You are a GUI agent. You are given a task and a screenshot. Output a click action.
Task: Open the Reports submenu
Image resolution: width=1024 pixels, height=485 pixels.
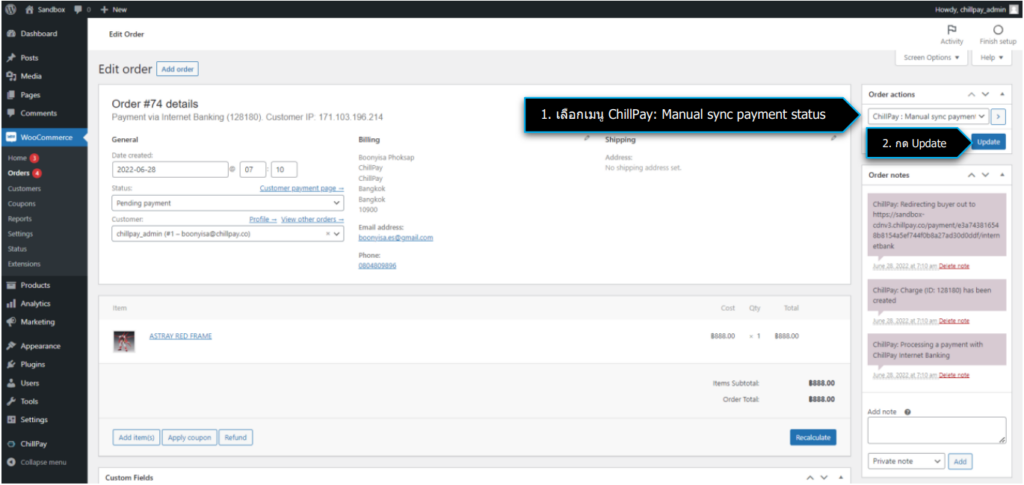pyautogui.click(x=20, y=219)
